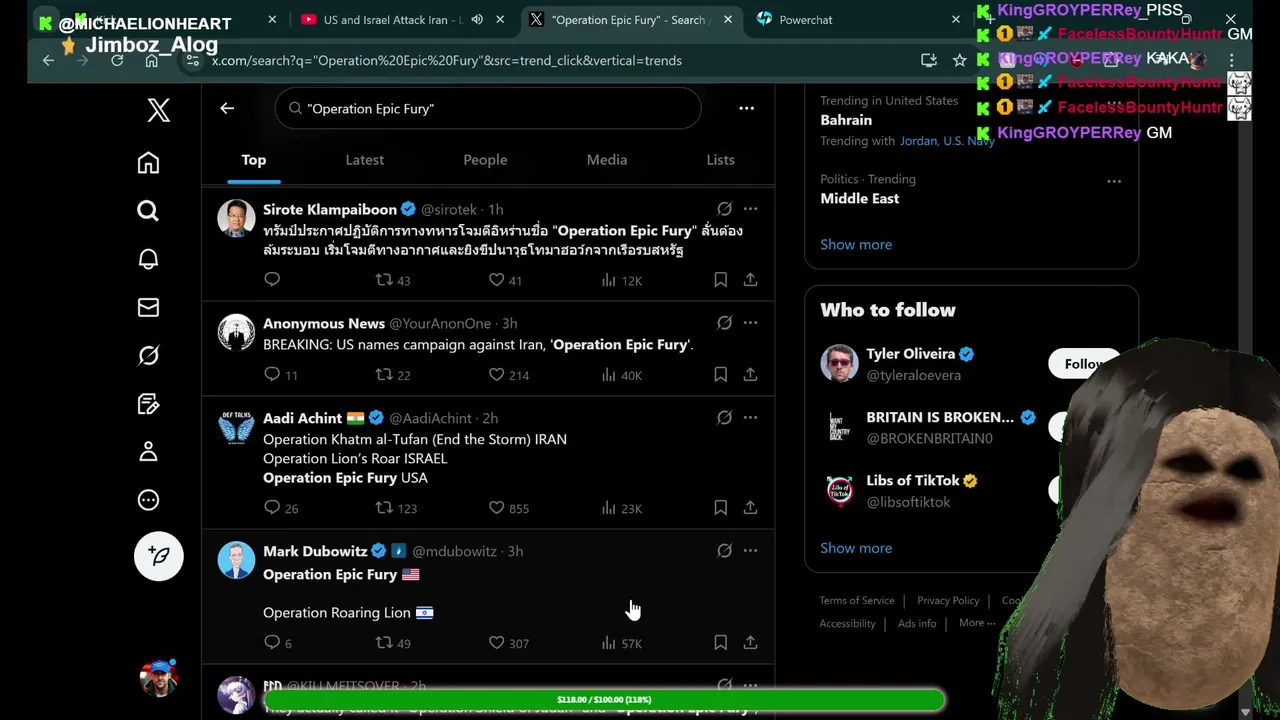Repost Sirote Klampaiboon's post

tap(392, 280)
